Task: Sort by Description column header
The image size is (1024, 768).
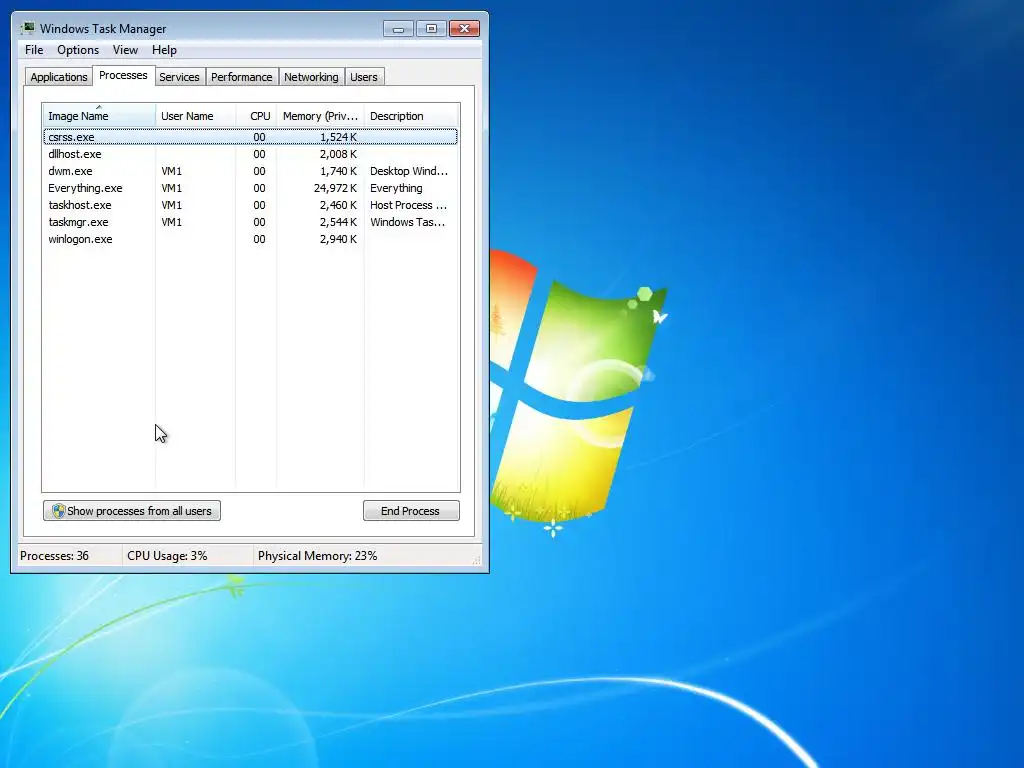Action: point(411,116)
